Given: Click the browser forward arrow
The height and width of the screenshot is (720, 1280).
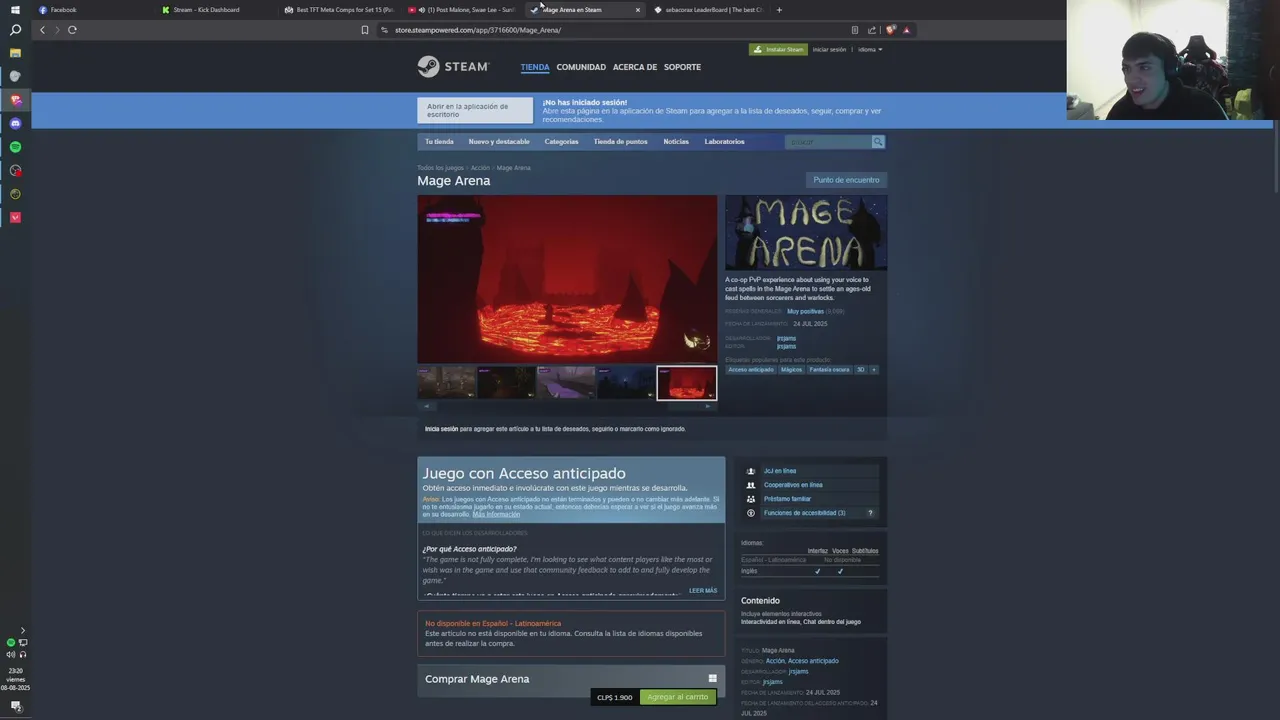Looking at the screenshot, I should tap(57, 30).
